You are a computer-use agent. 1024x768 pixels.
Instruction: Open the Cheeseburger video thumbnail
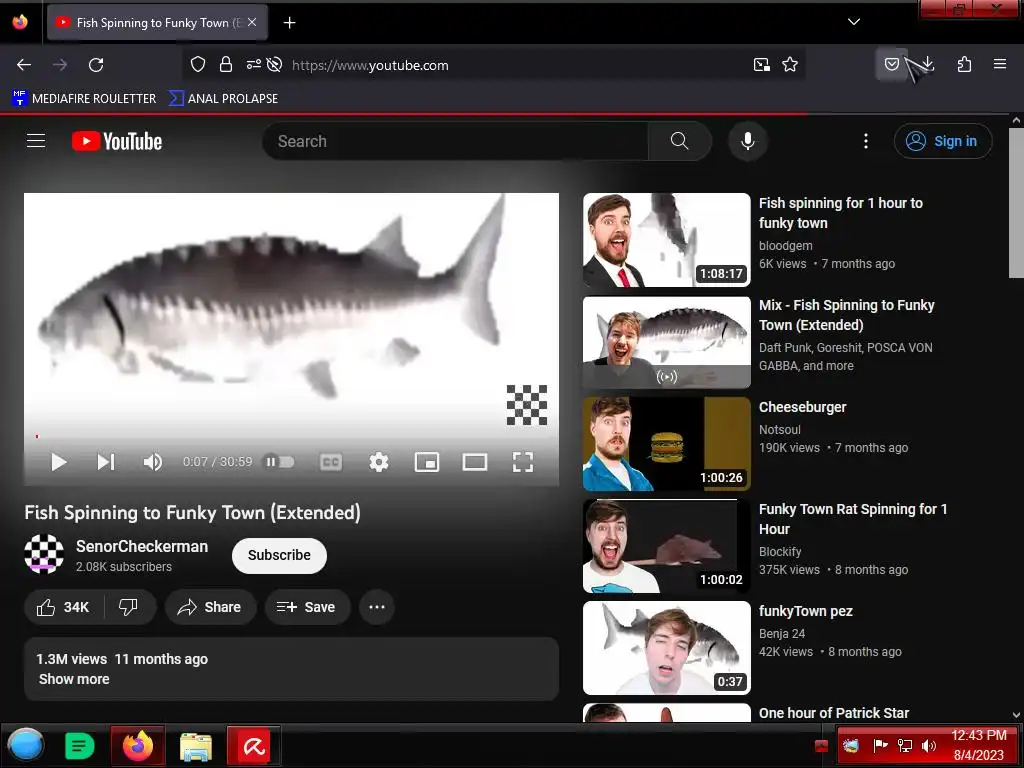point(667,444)
